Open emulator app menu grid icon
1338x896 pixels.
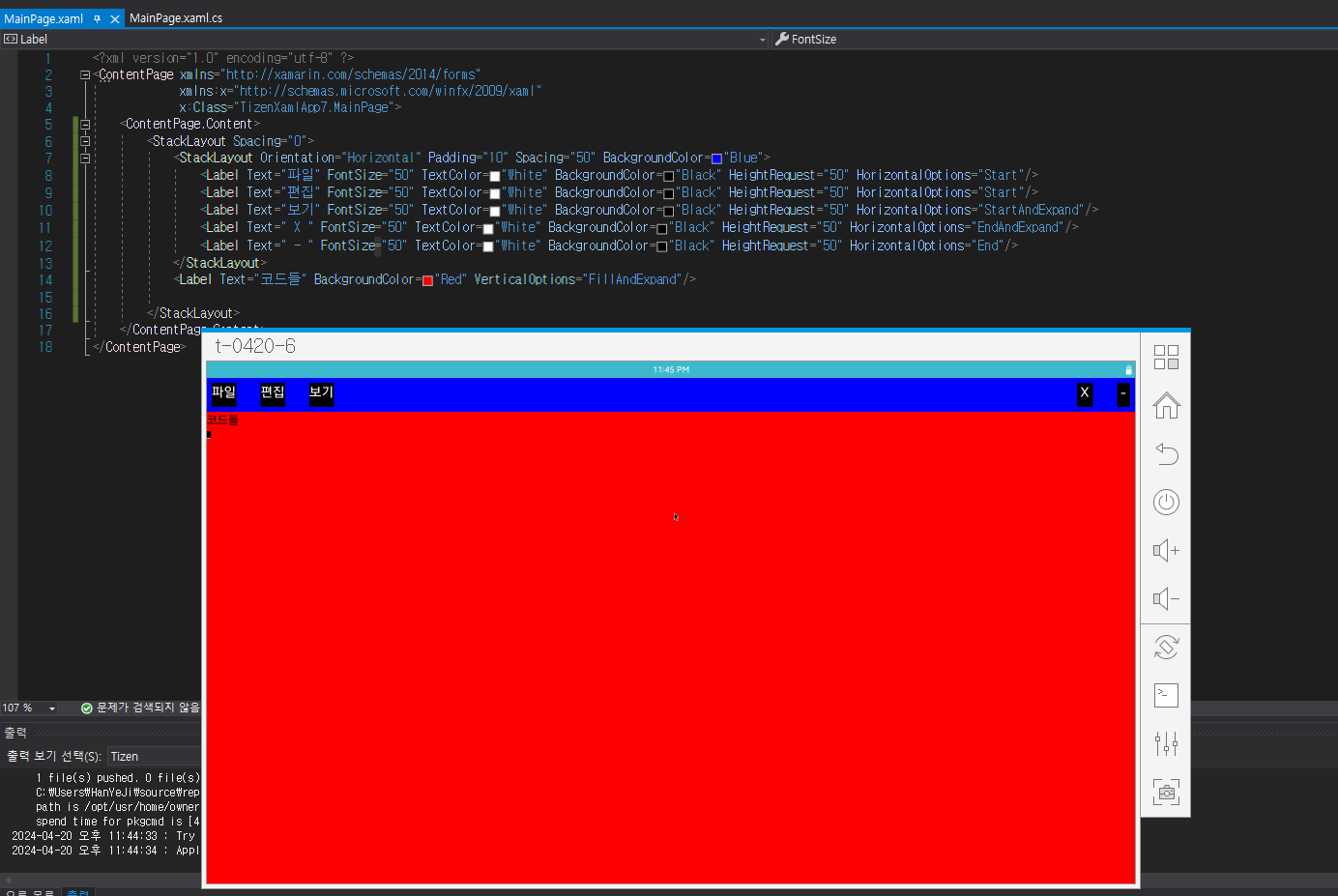click(x=1166, y=358)
